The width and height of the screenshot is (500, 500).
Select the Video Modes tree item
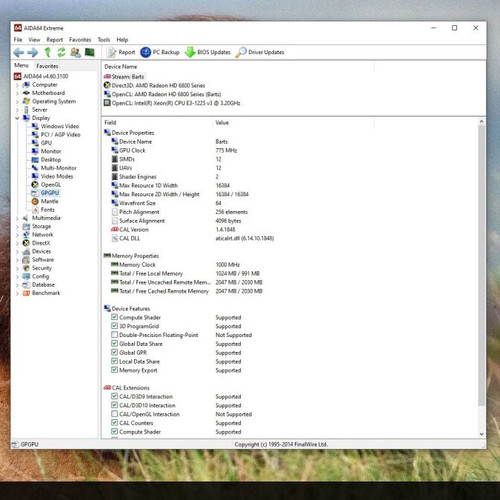tap(52, 176)
